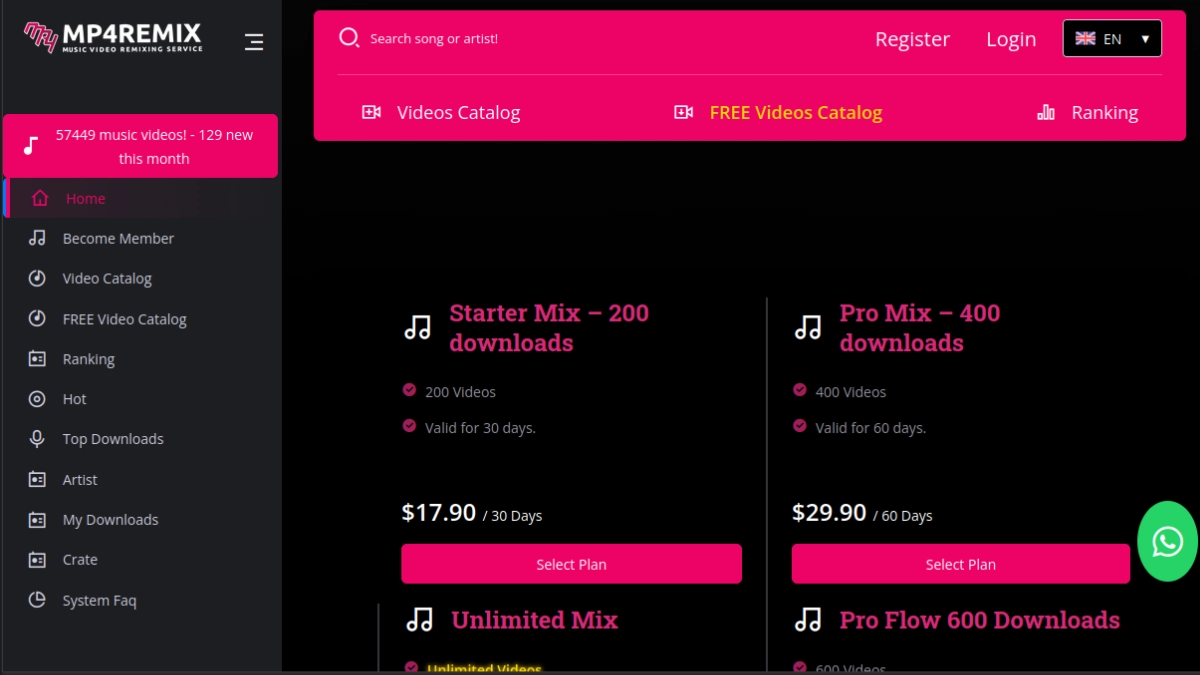This screenshot has height=675, width=1200.
Task: Toggle the hamburger sidebar menu
Action: click(x=254, y=42)
